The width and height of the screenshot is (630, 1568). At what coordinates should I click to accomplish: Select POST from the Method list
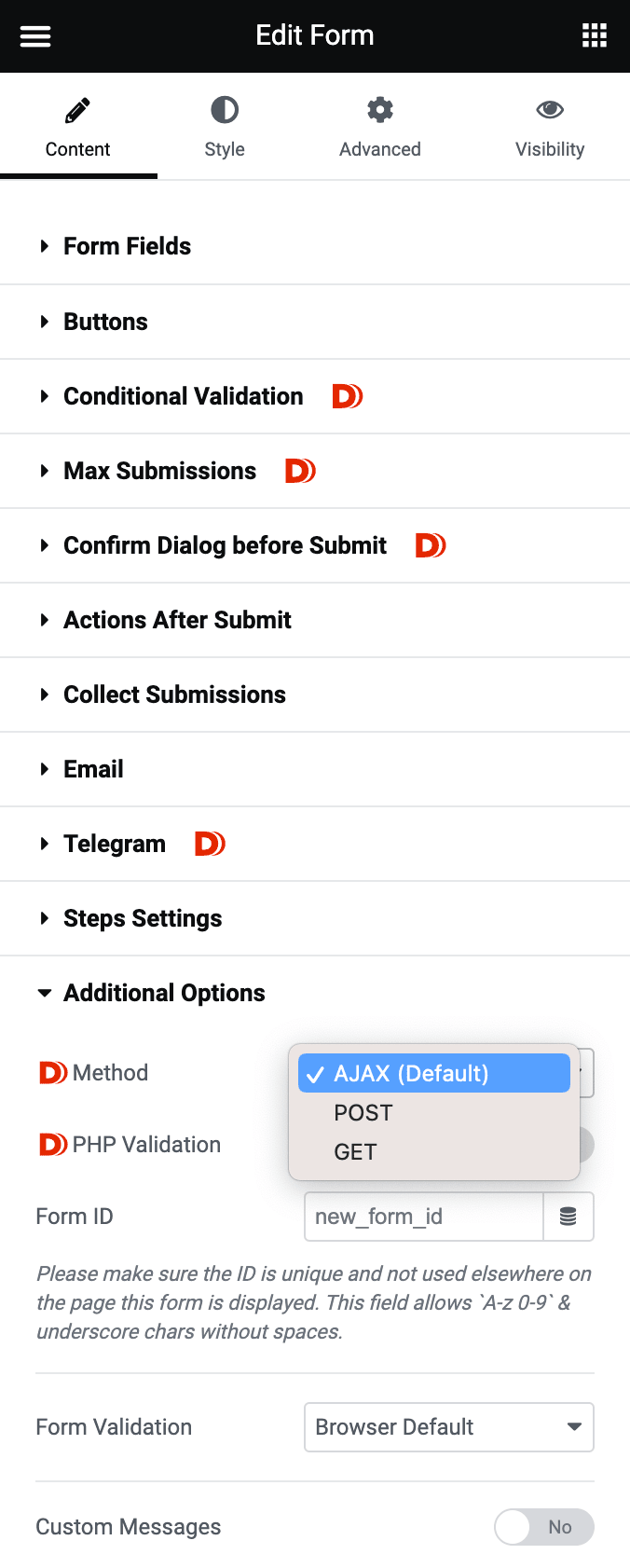(x=363, y=1113)
